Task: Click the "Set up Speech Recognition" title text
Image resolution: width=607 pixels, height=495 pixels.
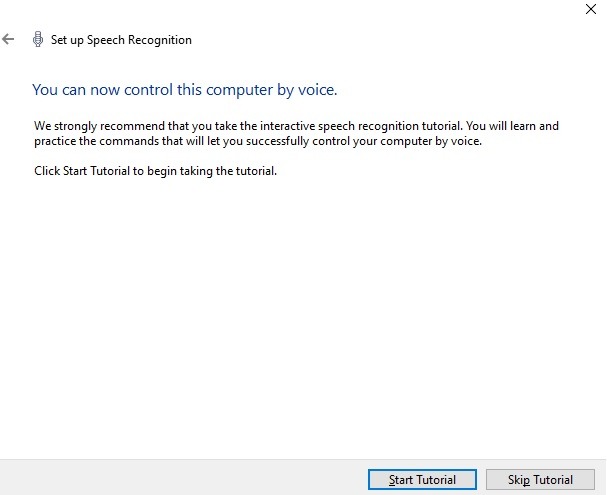Action: point(121,40)
